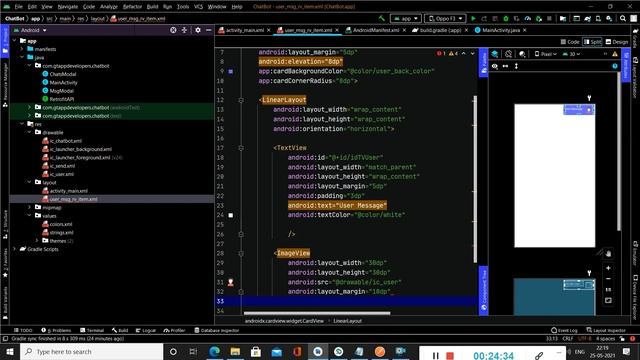Collapse the drawable folder
The image size is (640, 360).
tap(29, 132)
